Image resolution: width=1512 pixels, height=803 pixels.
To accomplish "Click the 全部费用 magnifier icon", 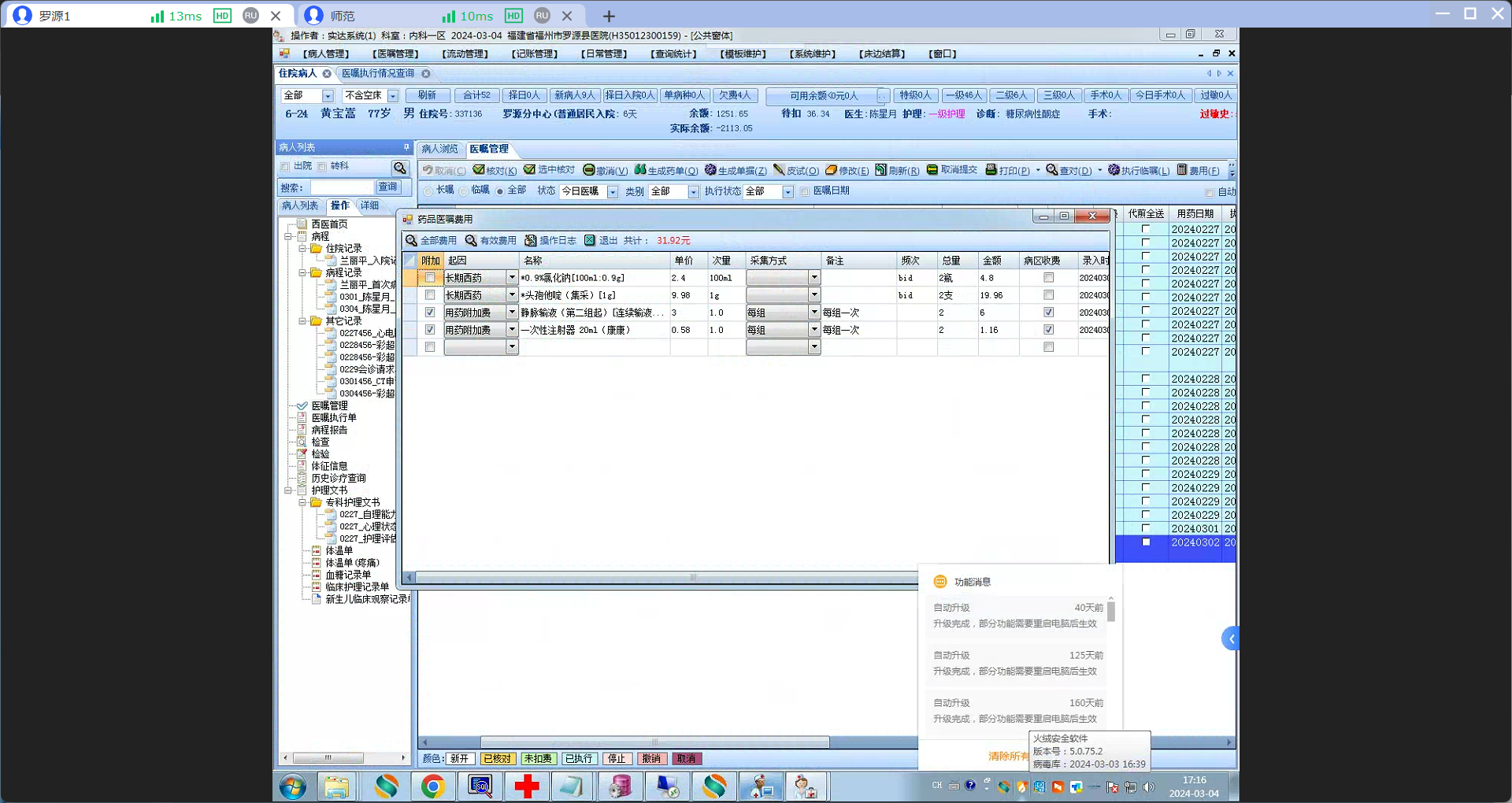I will (x=411, y=241).
